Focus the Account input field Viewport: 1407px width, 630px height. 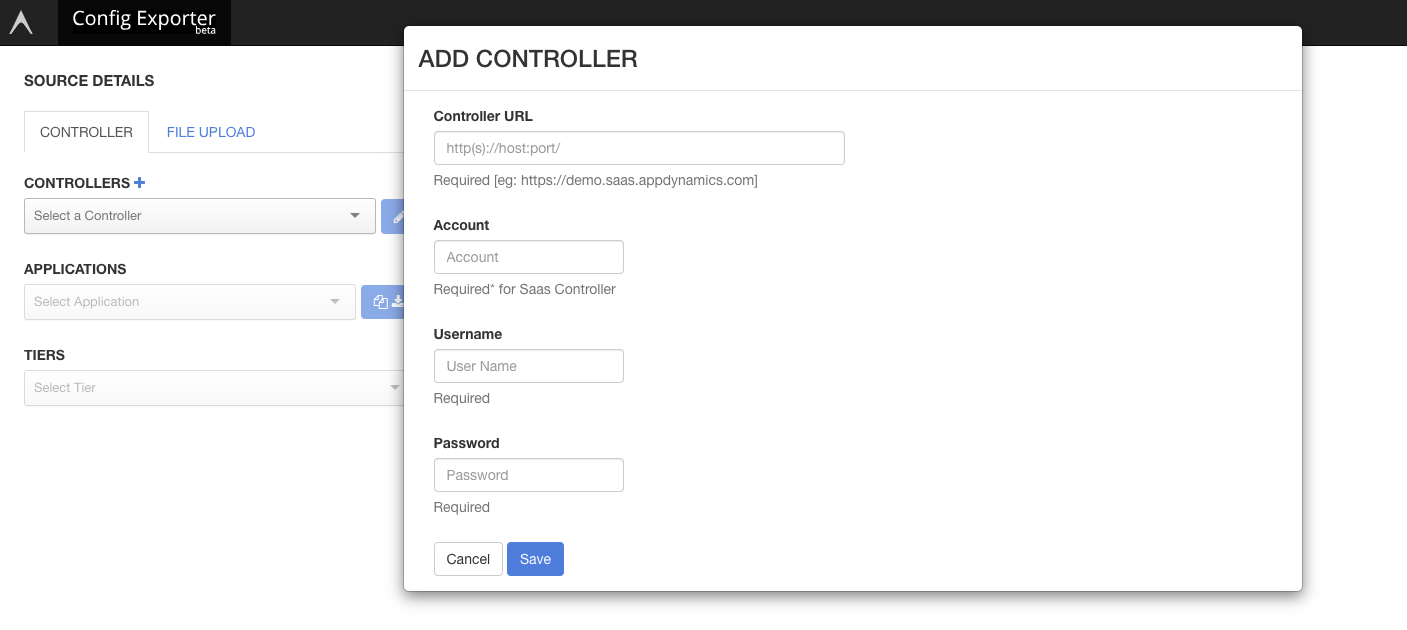coord(529,257)
